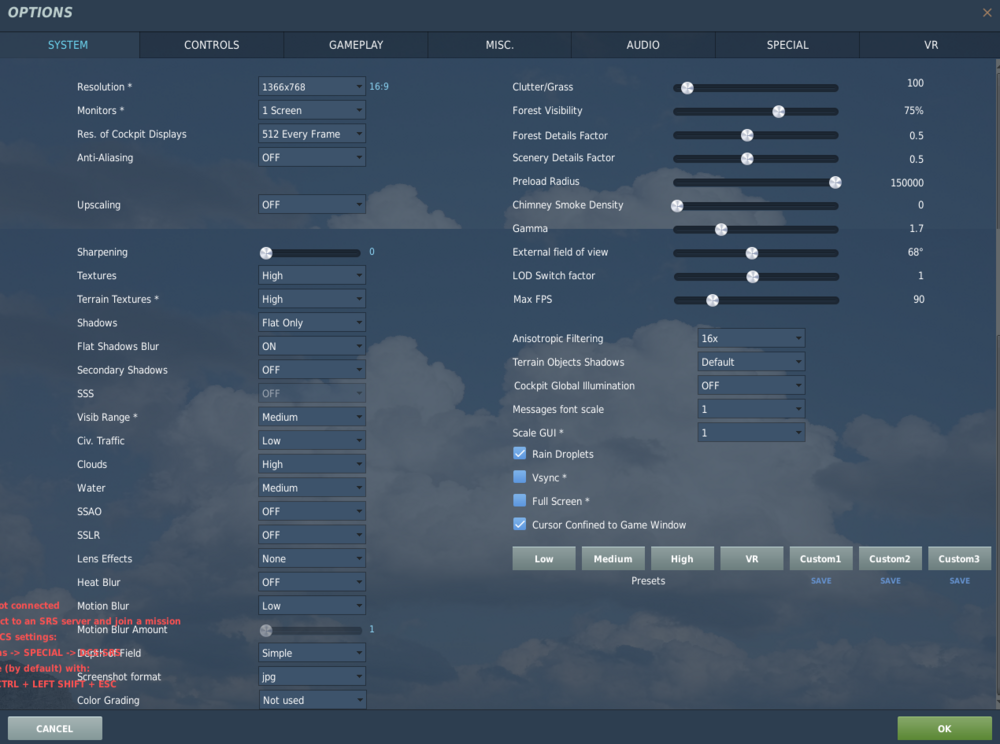
Task: Select the System tab
Action: (x=68, y=45)
